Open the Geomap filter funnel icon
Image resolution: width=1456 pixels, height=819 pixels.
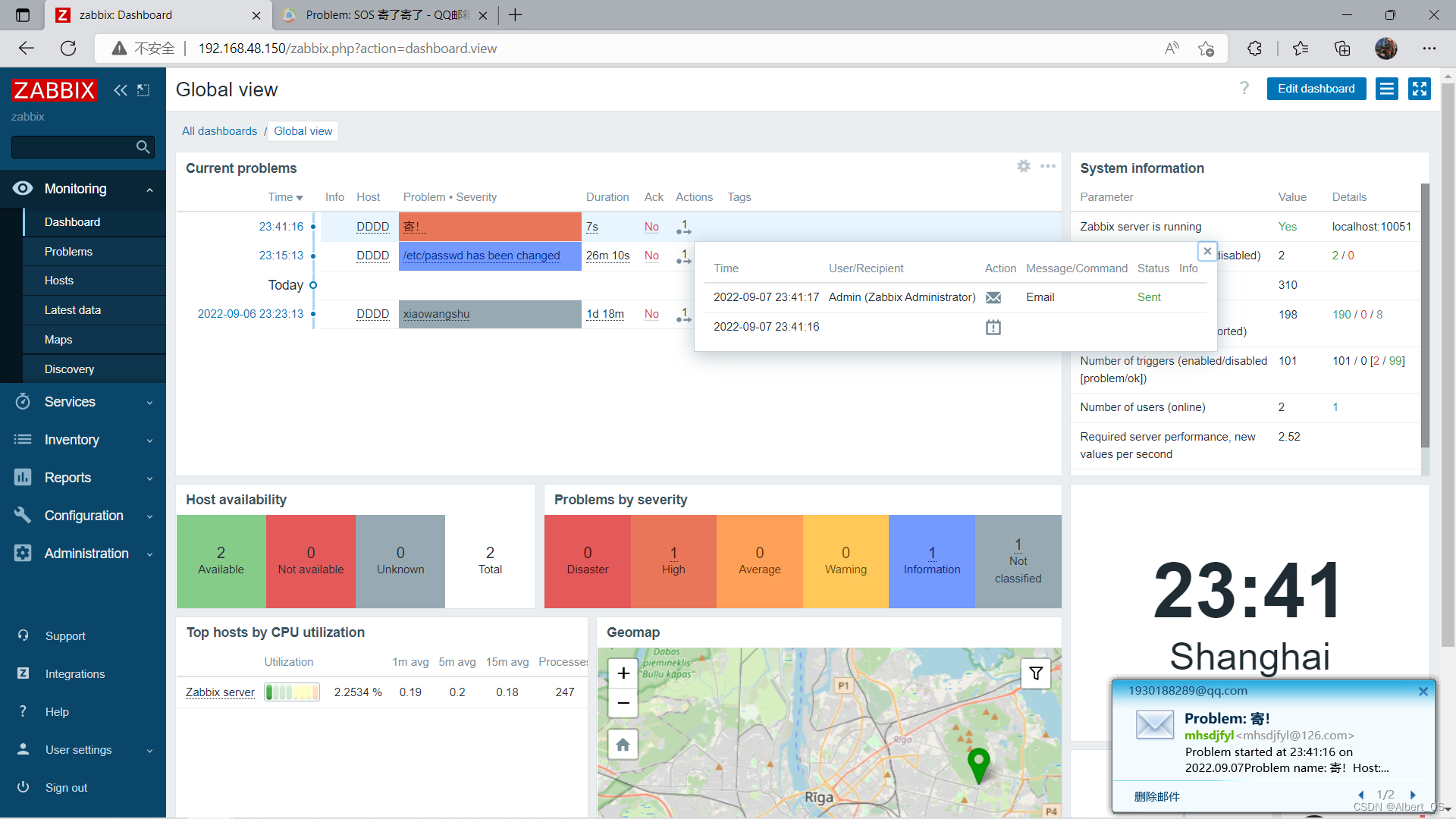coord(1036,673)
